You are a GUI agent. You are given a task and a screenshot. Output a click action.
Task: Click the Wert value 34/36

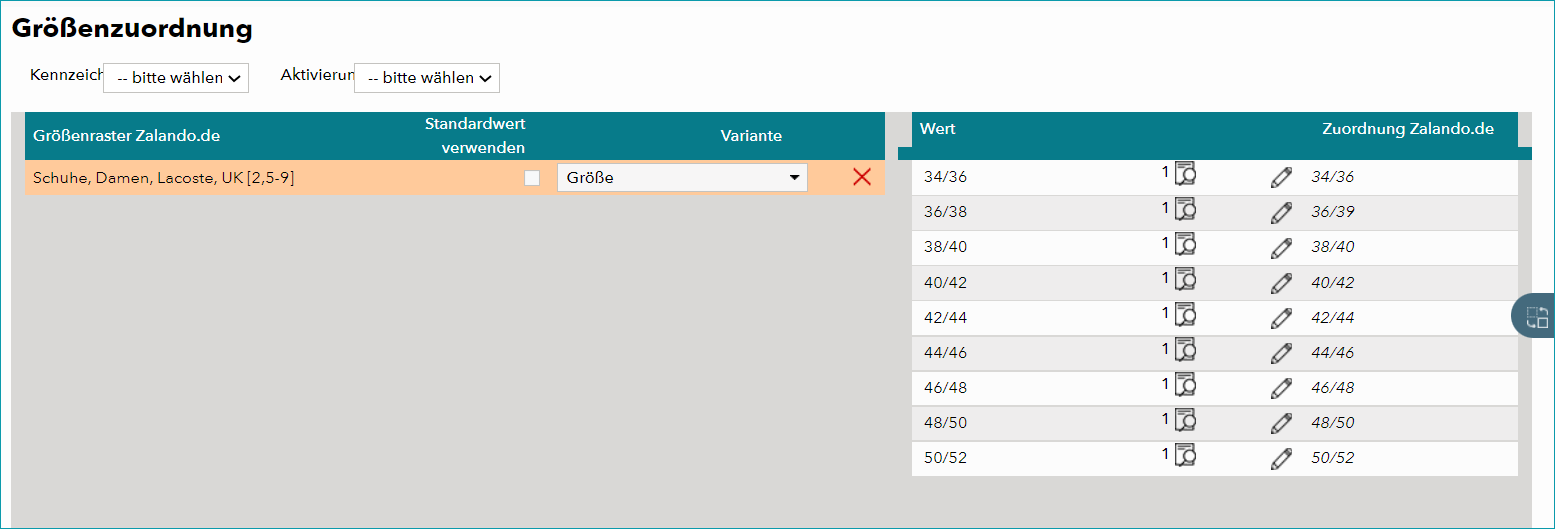945,177
